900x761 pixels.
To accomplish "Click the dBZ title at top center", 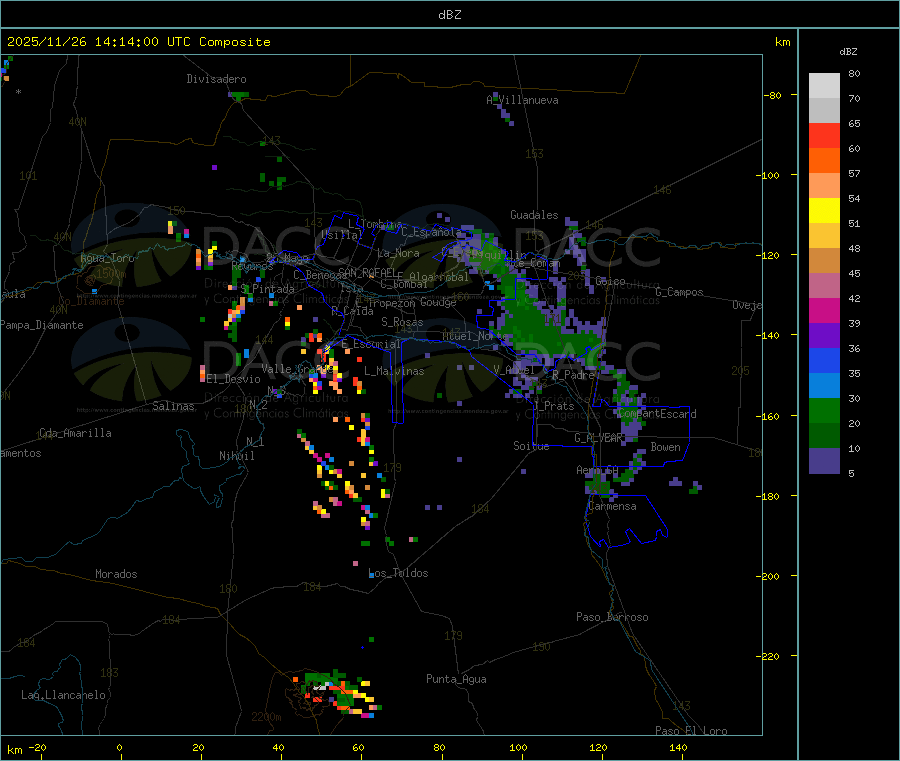I will [449, 15].
